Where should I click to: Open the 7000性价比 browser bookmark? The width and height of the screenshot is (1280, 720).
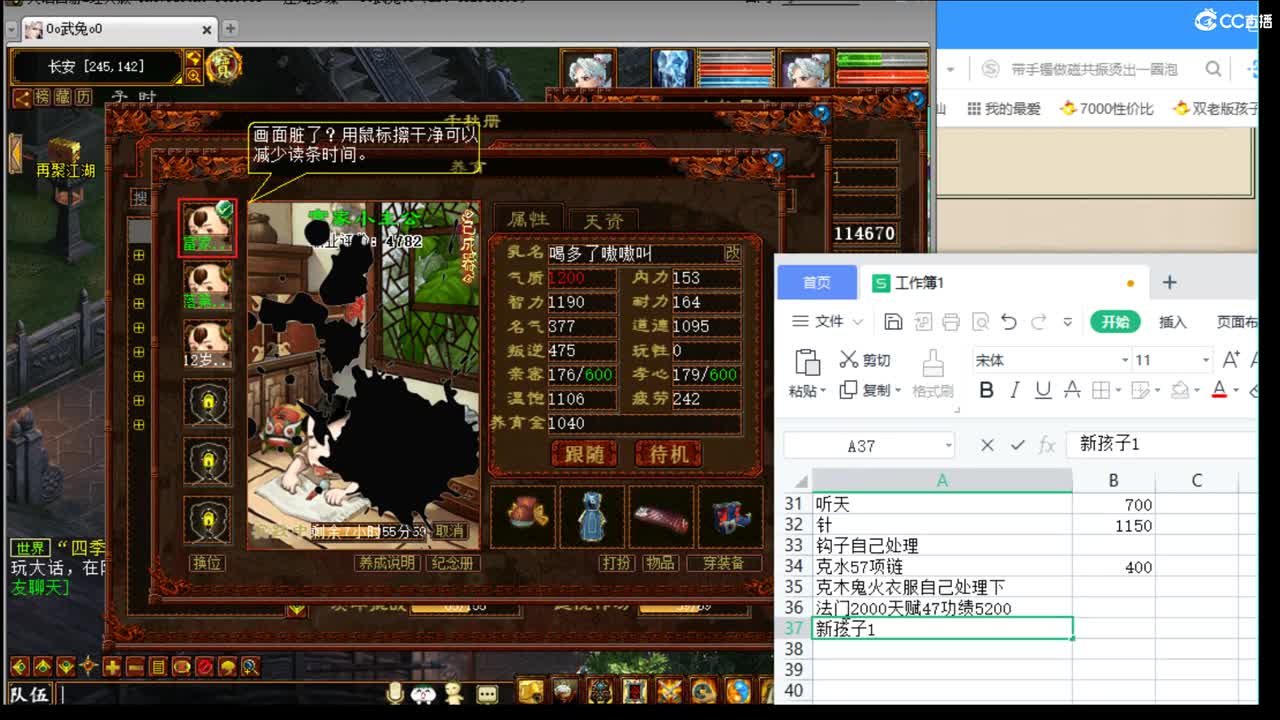[x=1107, y=109]
